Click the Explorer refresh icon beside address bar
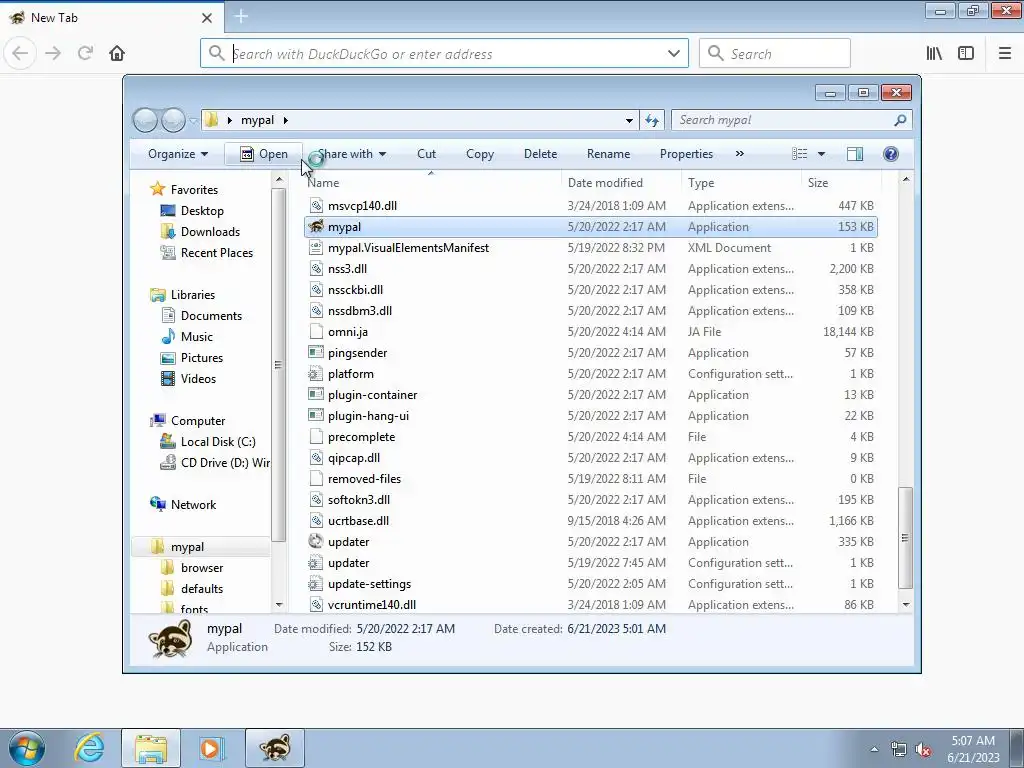Screen dimensions: 1024x768 (x=652, y=120)
